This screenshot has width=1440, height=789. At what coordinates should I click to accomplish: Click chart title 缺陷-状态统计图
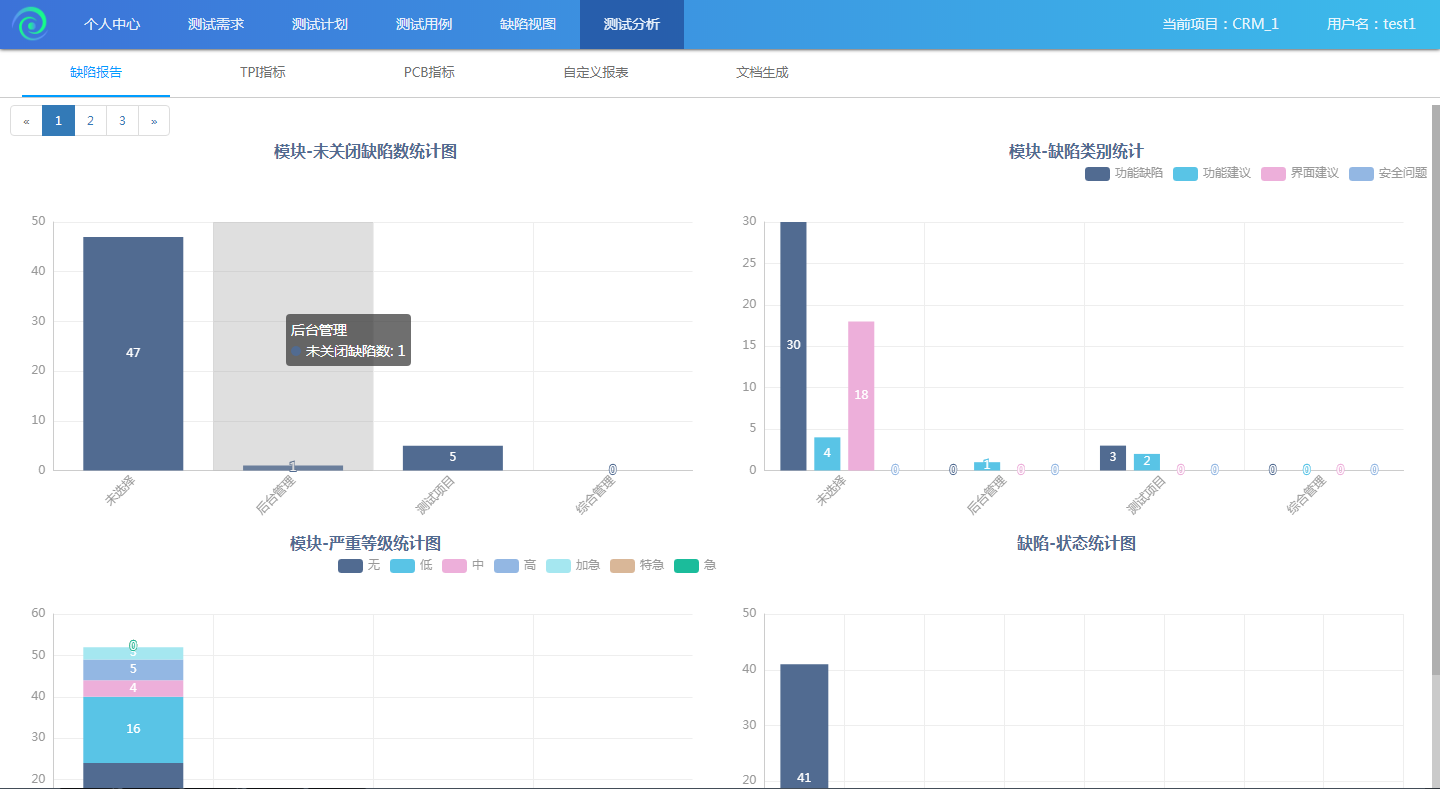coord(1076,544)
